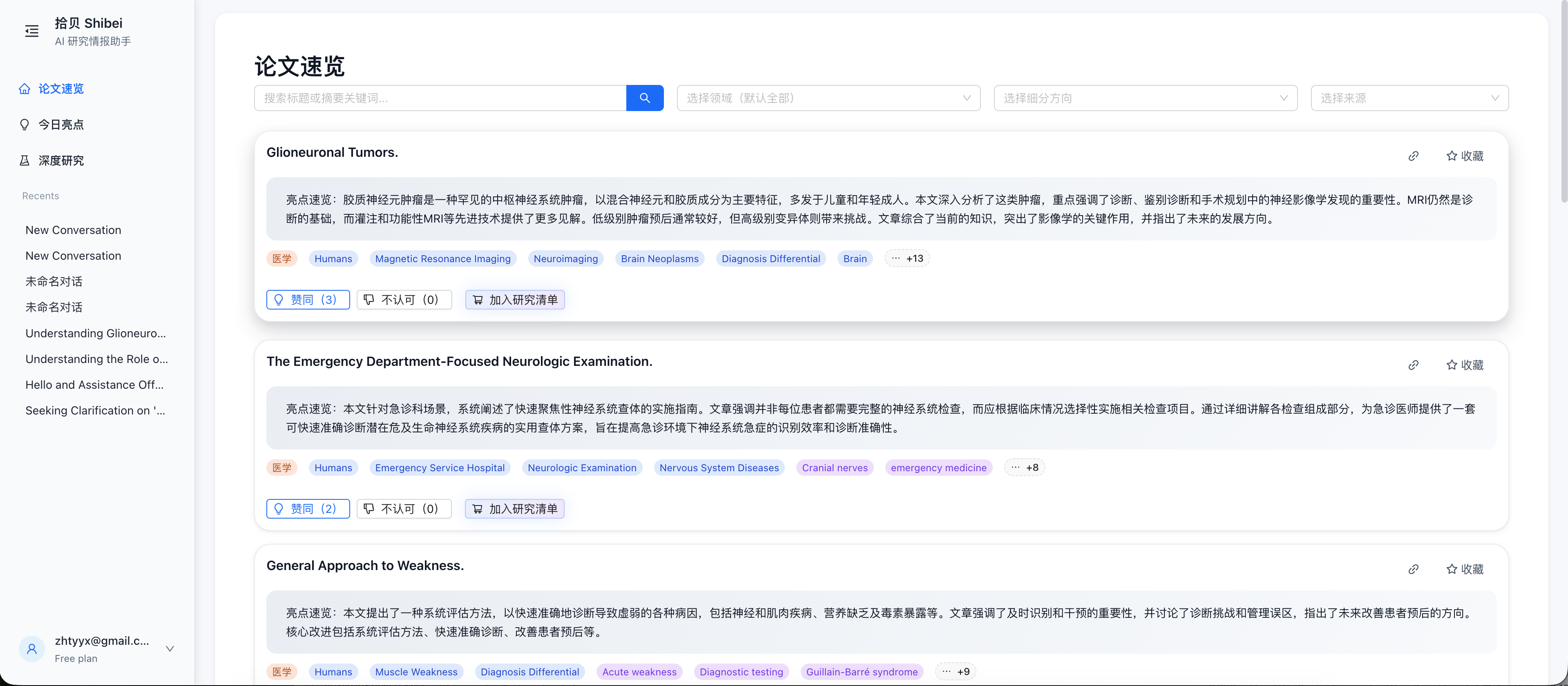This screenshot has height=686, width=1568.
Task: Expand +13 more tags on Glioneuronal Tumors
Action: point(907,258)
